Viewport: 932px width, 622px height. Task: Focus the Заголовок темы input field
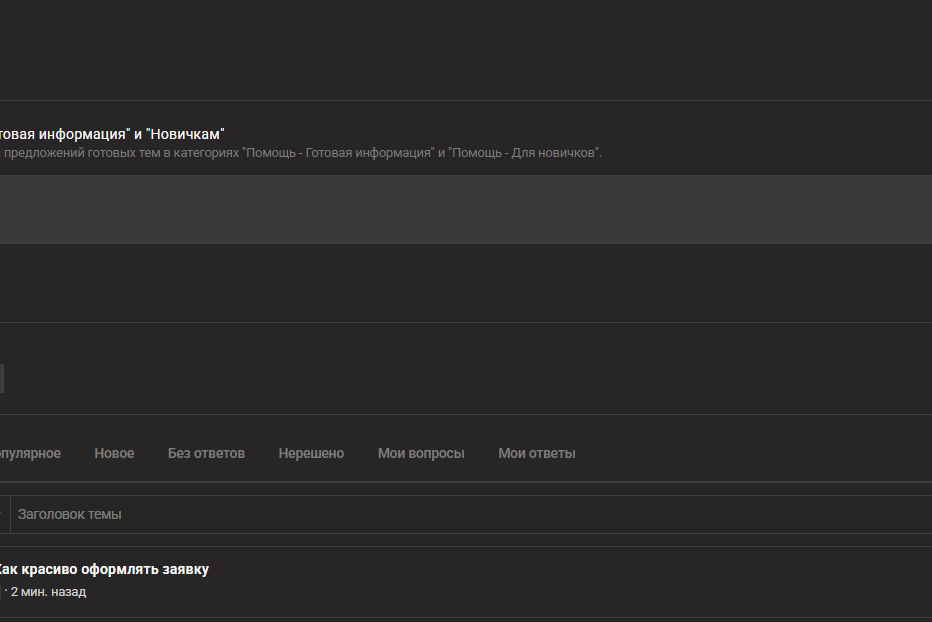[x=471, y=514]
